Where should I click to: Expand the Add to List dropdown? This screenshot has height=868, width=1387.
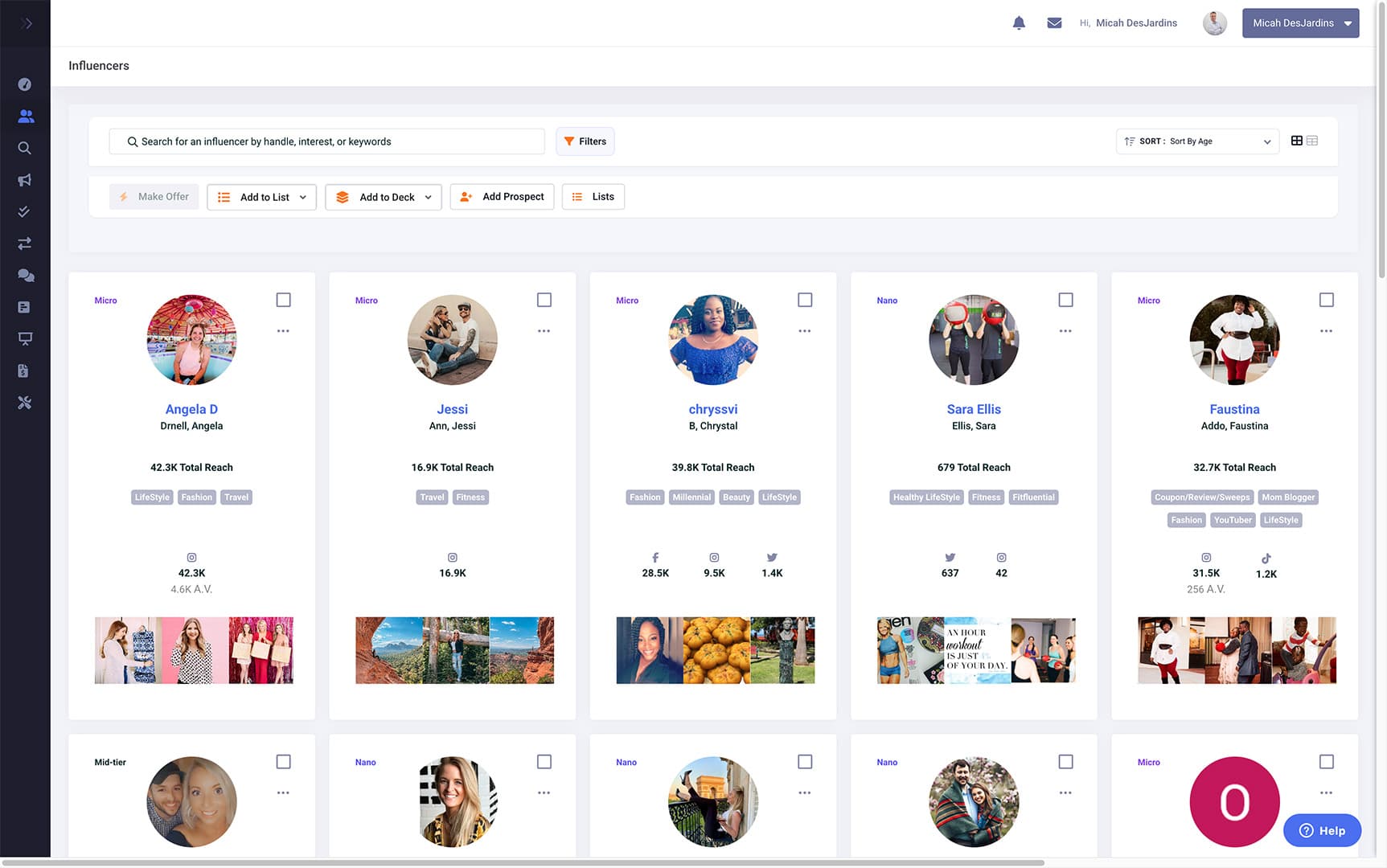pos(261,197)
